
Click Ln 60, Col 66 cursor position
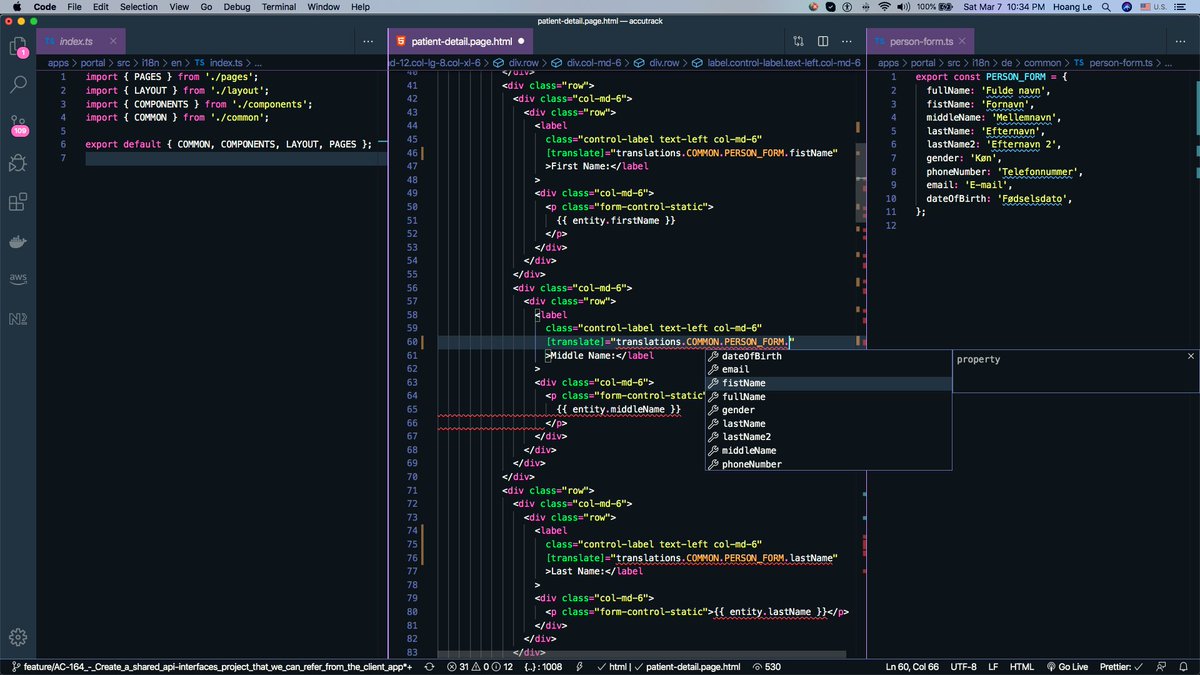pos(913,667)
